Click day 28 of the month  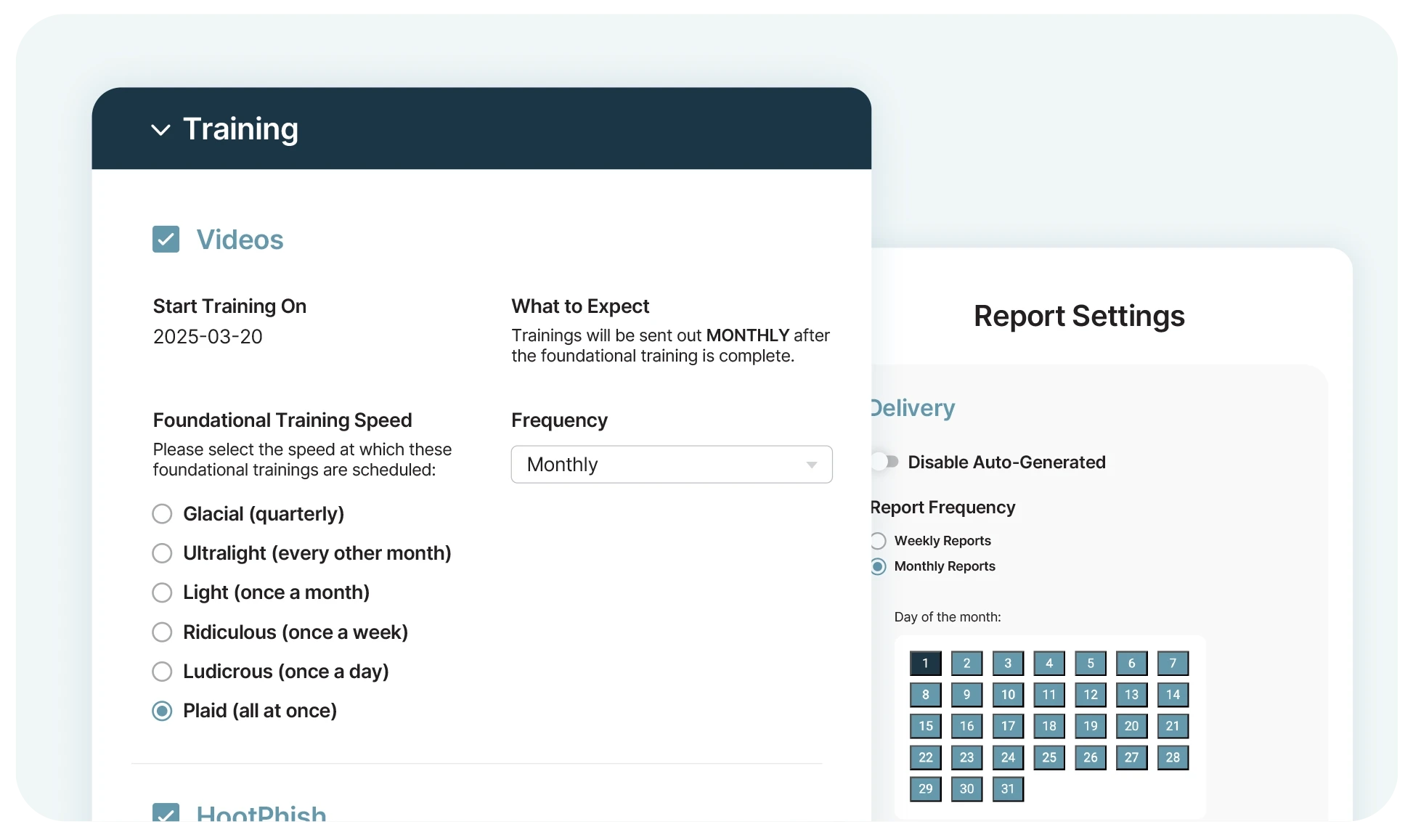point(1173,757)
